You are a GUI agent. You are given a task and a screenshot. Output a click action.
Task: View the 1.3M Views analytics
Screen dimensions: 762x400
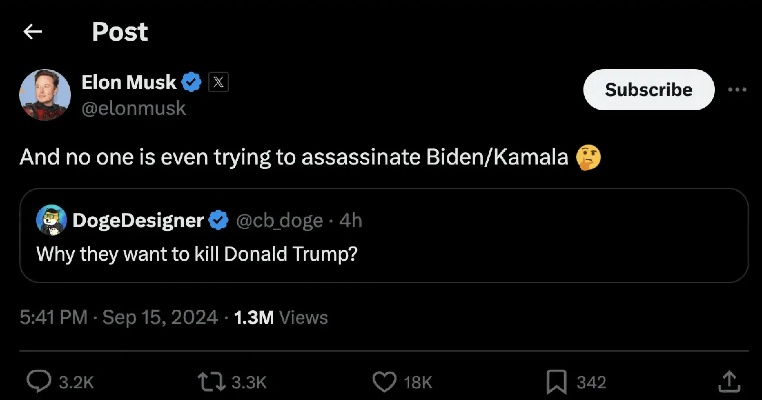pos(280,318)
